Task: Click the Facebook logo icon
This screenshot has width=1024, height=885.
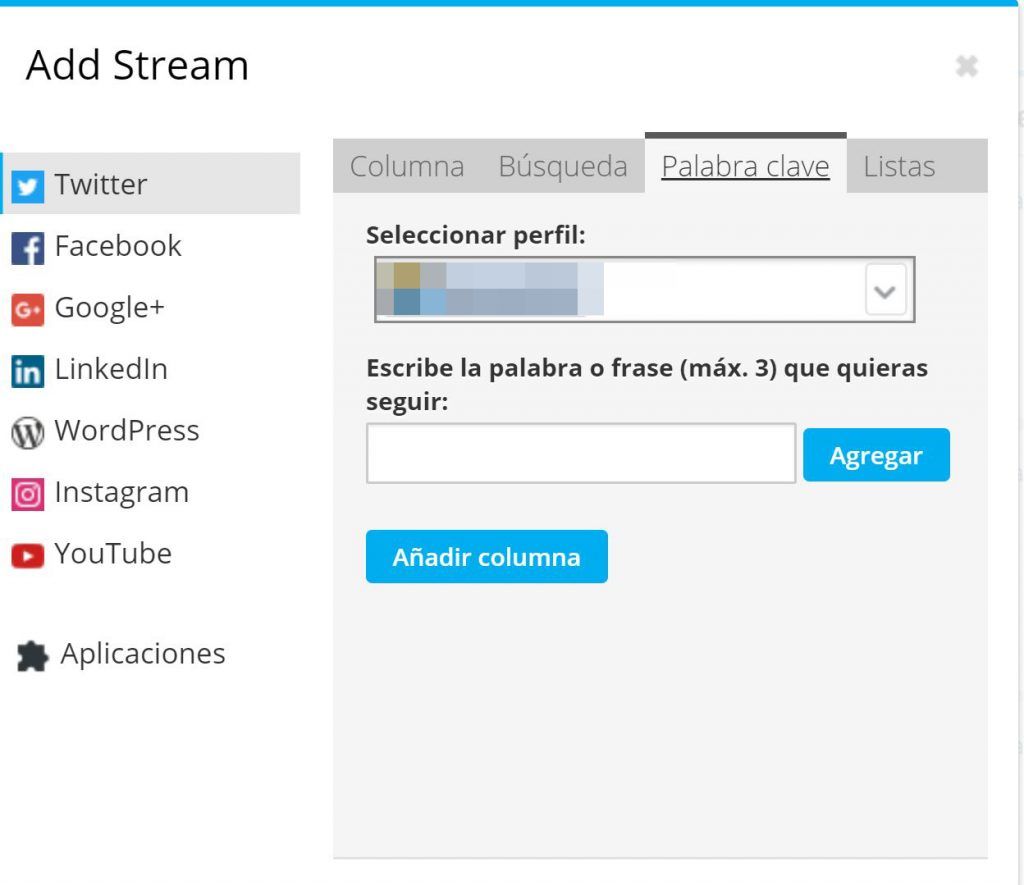Action: click(x=27, y=248)
